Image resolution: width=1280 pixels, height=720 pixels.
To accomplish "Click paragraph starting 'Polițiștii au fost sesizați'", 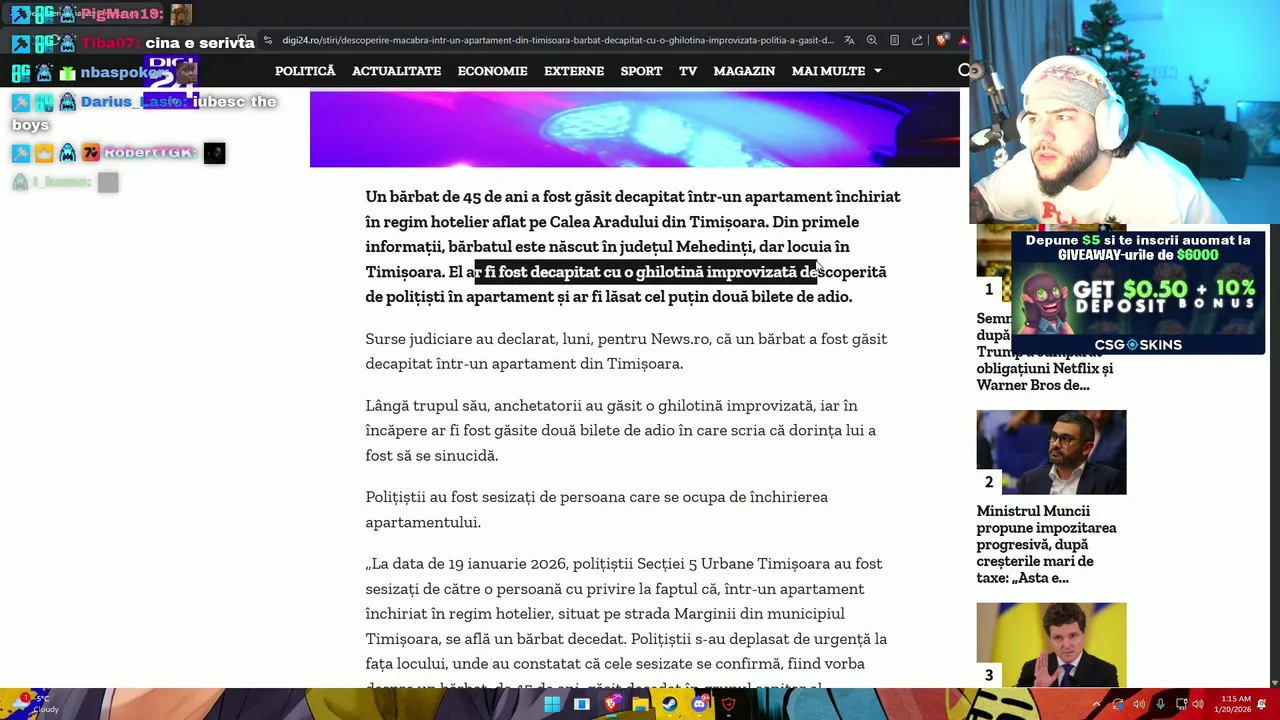I will [596, 509].
